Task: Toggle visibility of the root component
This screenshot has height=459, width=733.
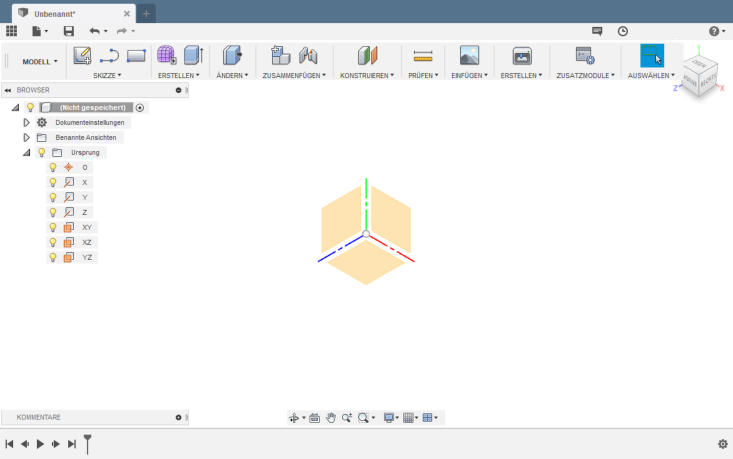Action: coord(30,108)
